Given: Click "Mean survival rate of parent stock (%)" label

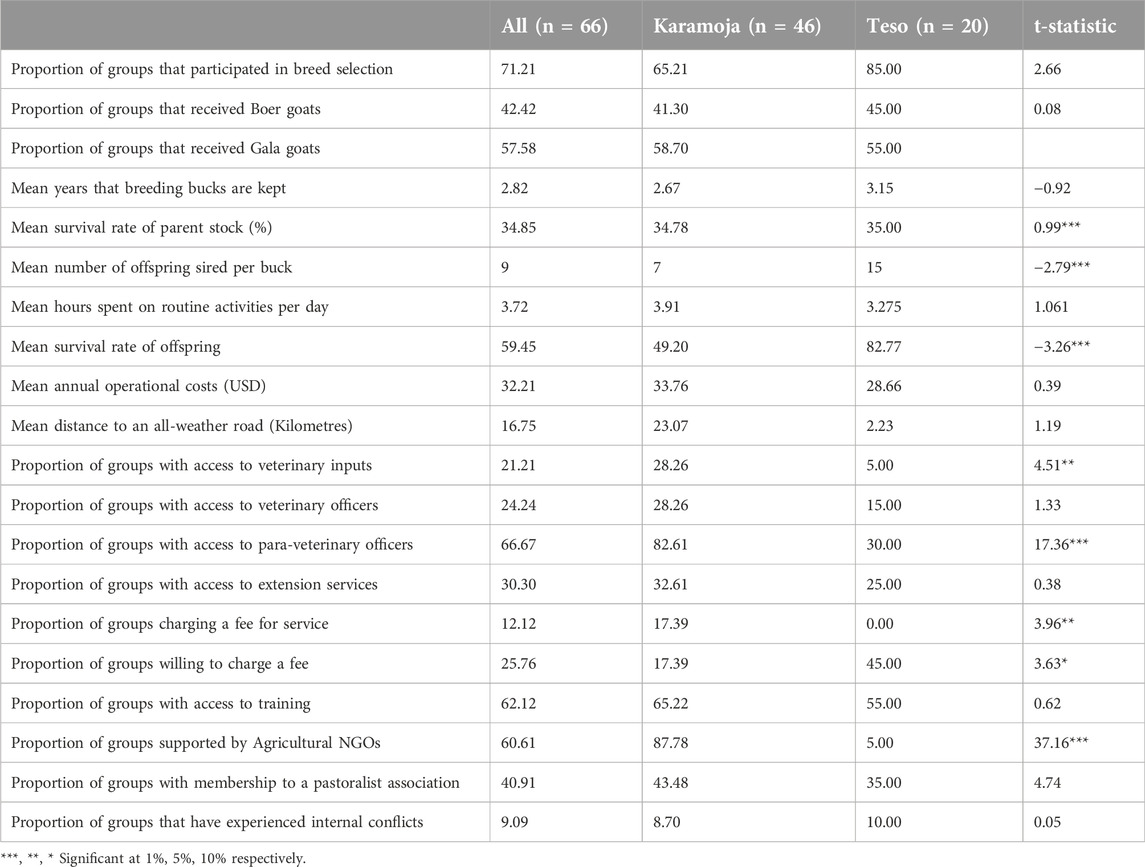Looking at the screenshot, I should tap(142, 228).
